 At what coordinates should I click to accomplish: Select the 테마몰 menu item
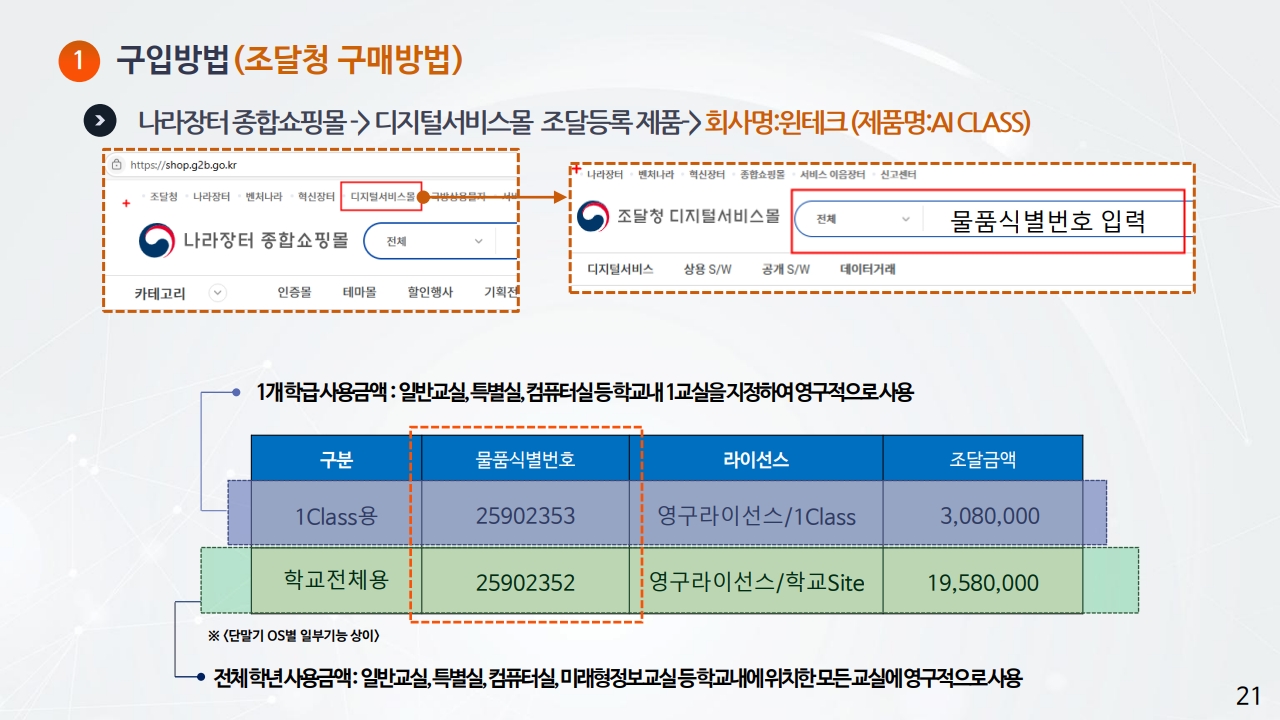(359, 293)
